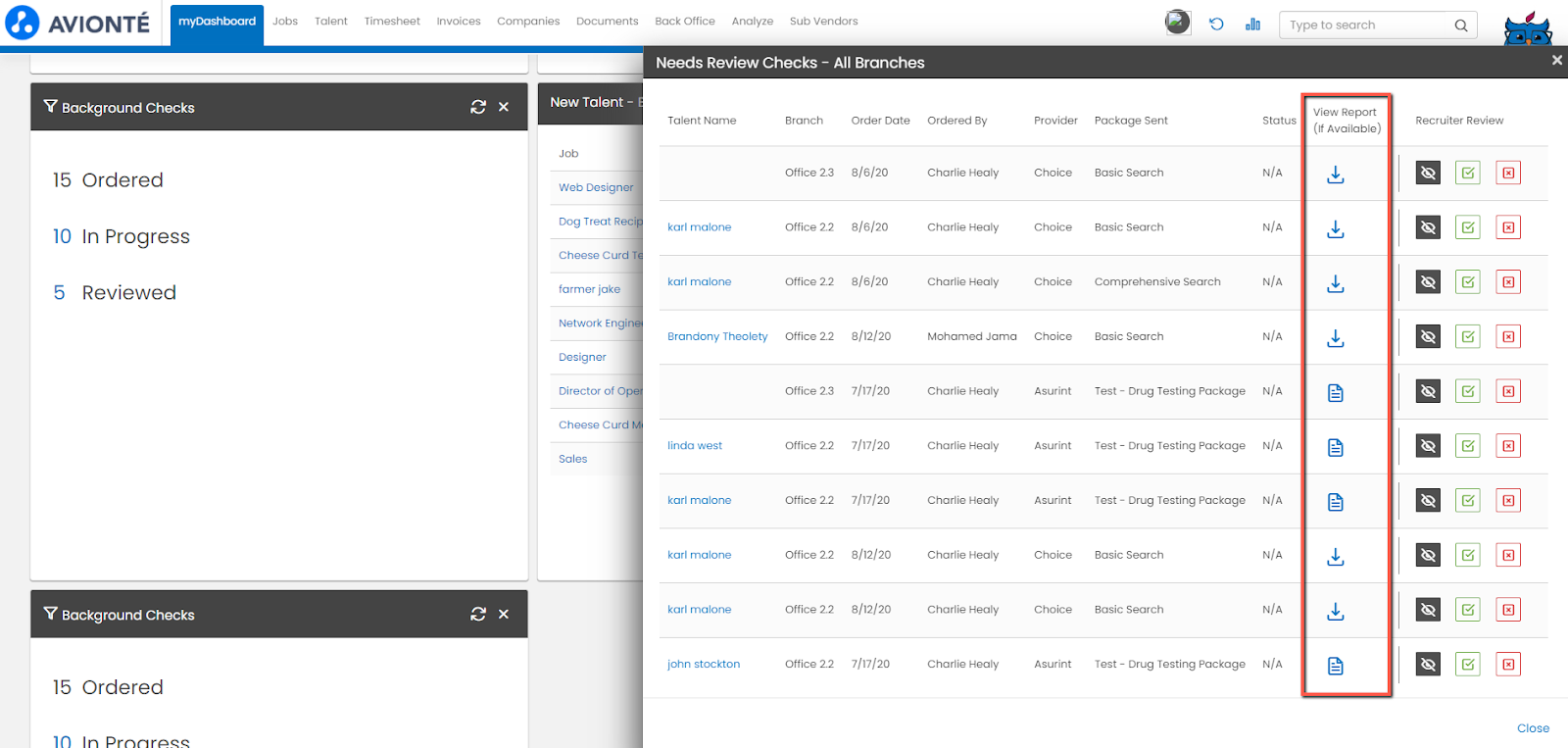
Task: Toggle hide eye icon for linda west row
Action: click(x=1428, y=446)
